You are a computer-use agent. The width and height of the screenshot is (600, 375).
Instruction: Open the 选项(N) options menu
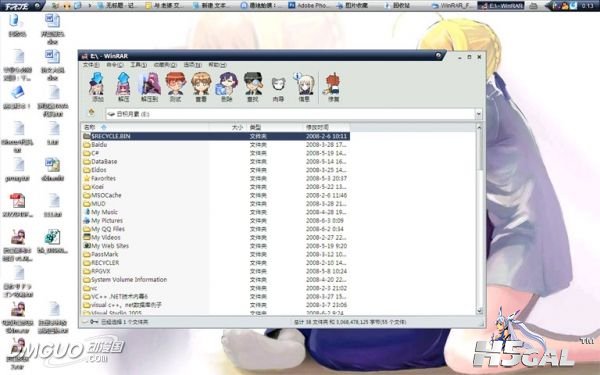[192, 65]
